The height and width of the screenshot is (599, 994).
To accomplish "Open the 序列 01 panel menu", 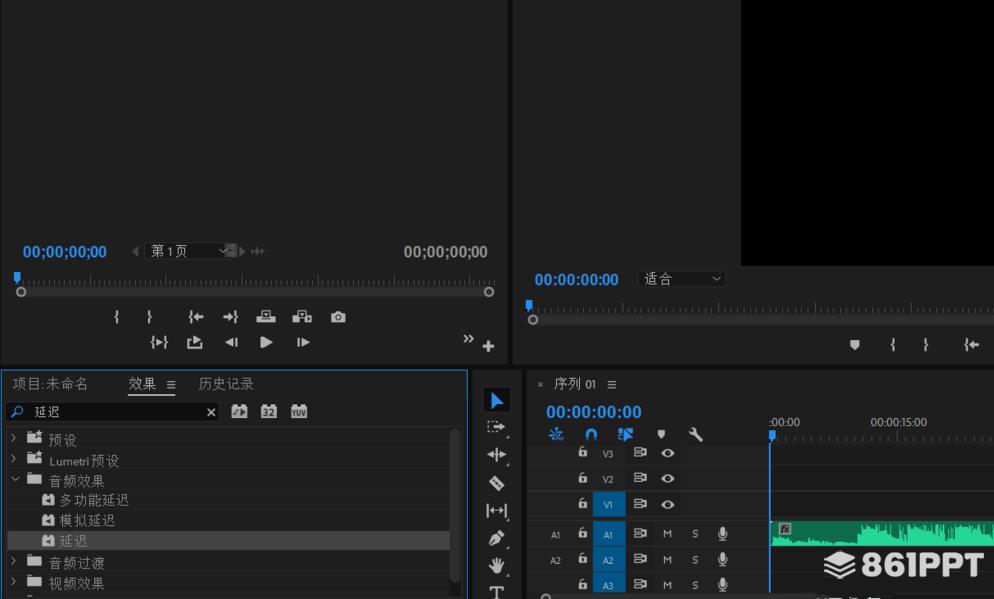I will click(612, 385).
